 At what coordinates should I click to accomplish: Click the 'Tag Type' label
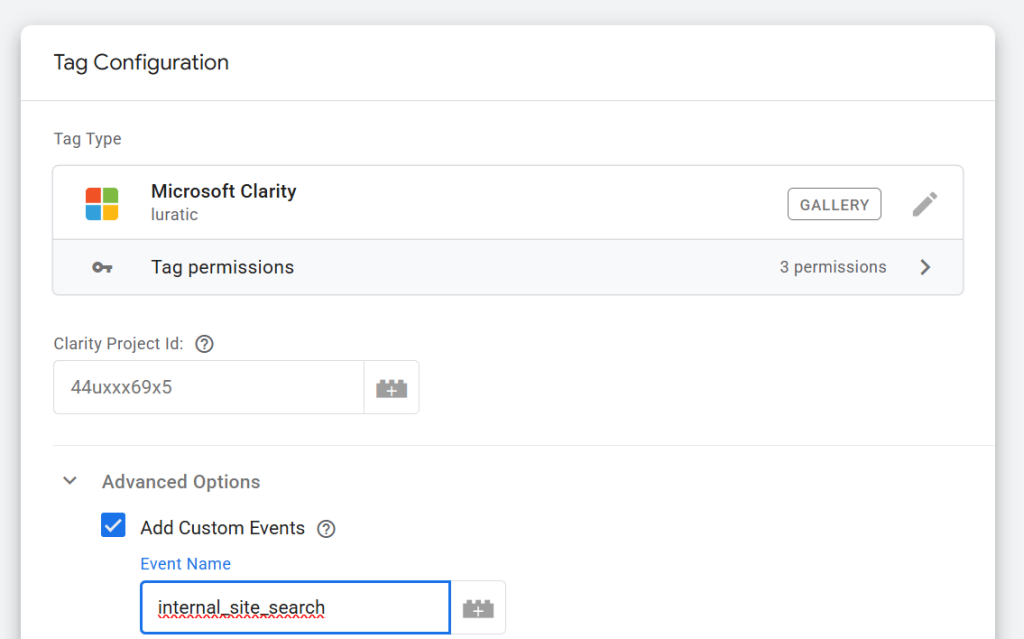click(x=88, y=139)
